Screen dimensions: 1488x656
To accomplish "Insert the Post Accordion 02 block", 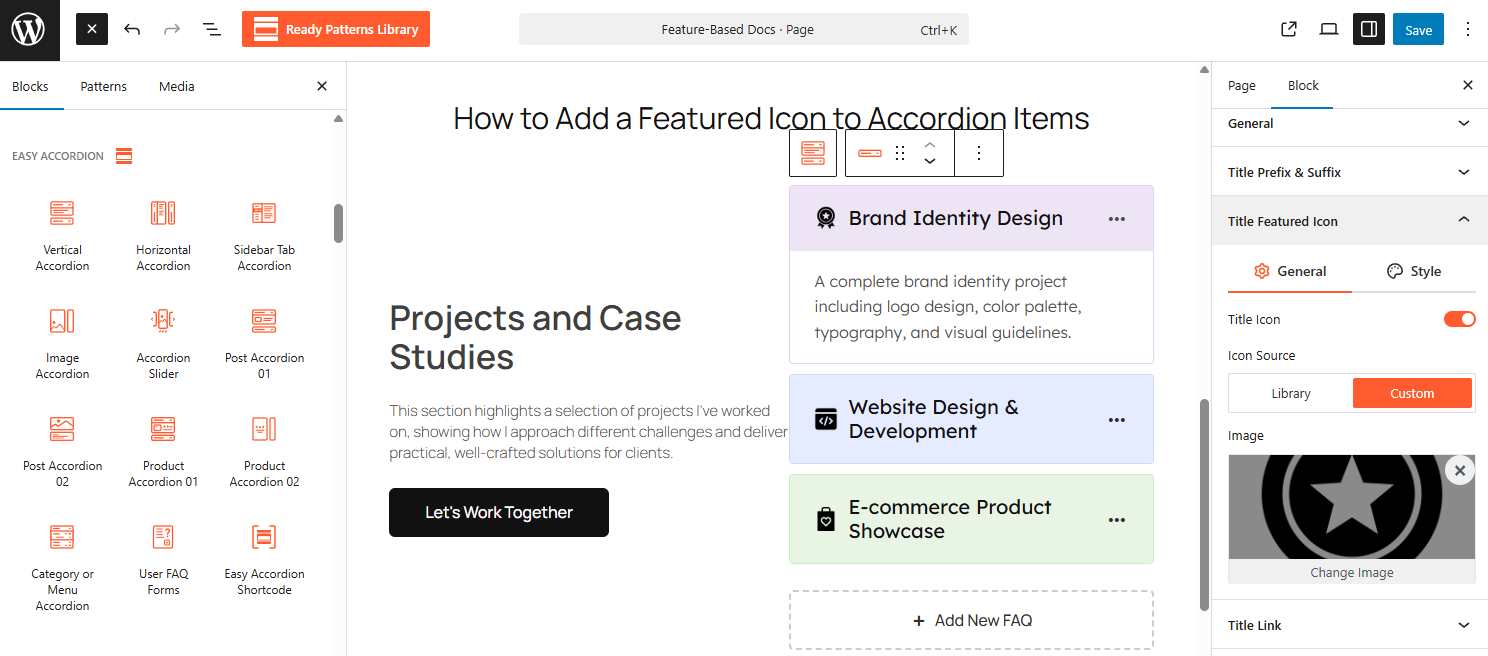I will coord(62,451).
